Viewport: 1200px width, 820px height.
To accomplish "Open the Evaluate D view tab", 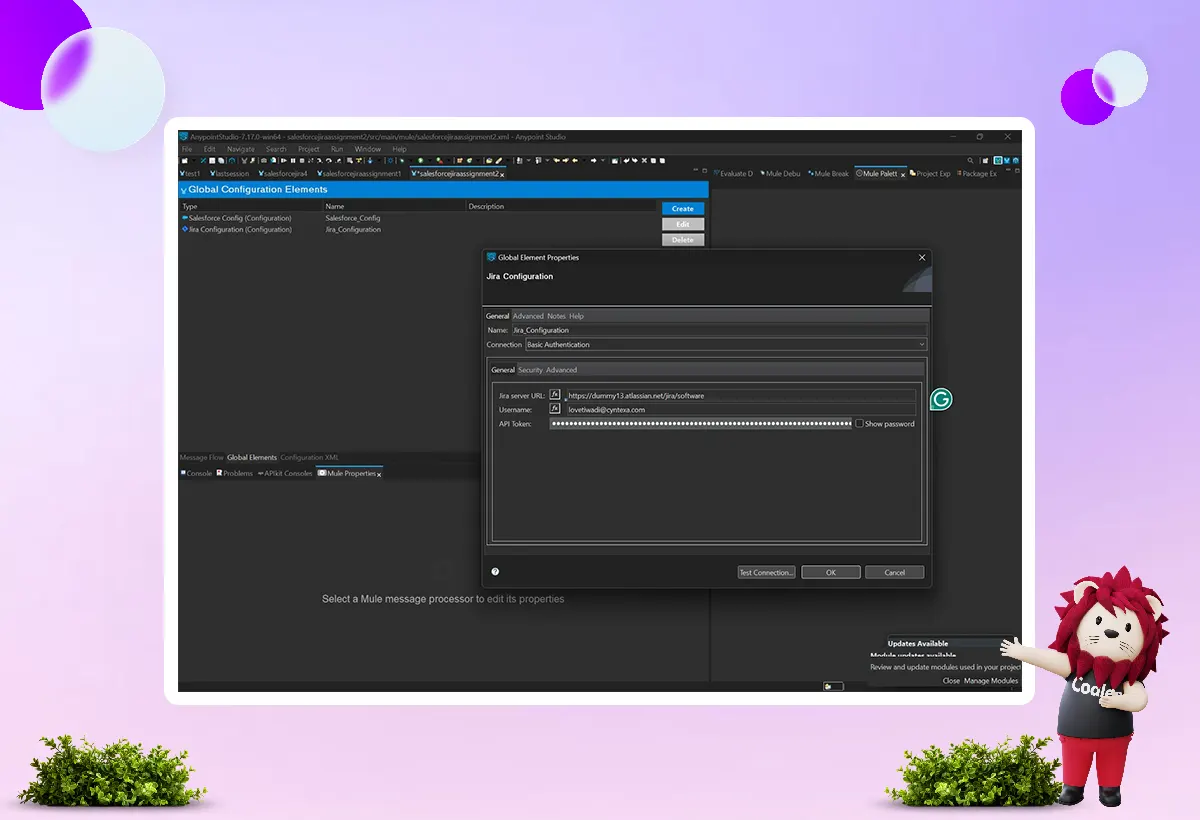I will [x=733, y=174].
